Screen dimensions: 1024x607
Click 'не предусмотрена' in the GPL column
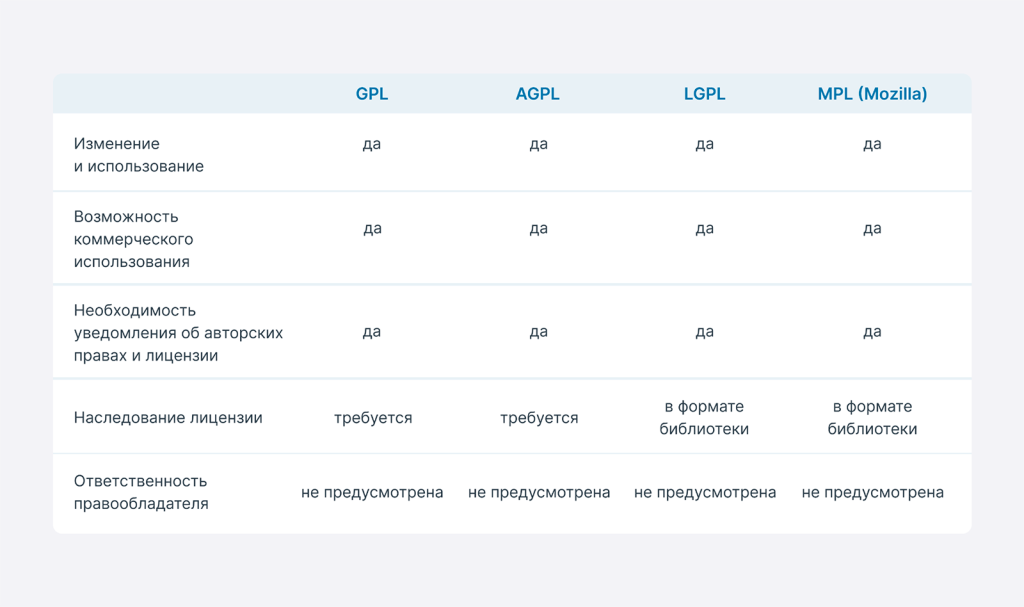pos(372,493)
